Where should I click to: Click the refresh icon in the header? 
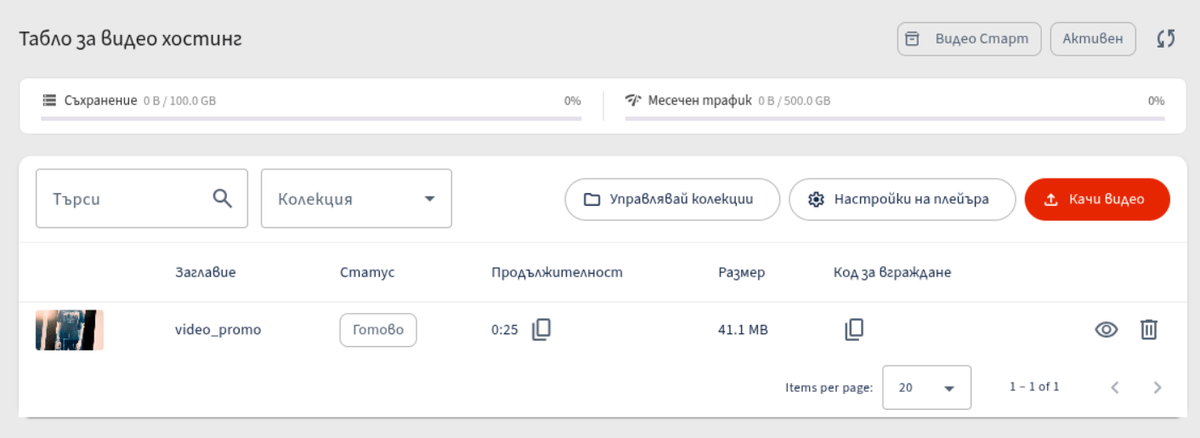pos(1165,39)
